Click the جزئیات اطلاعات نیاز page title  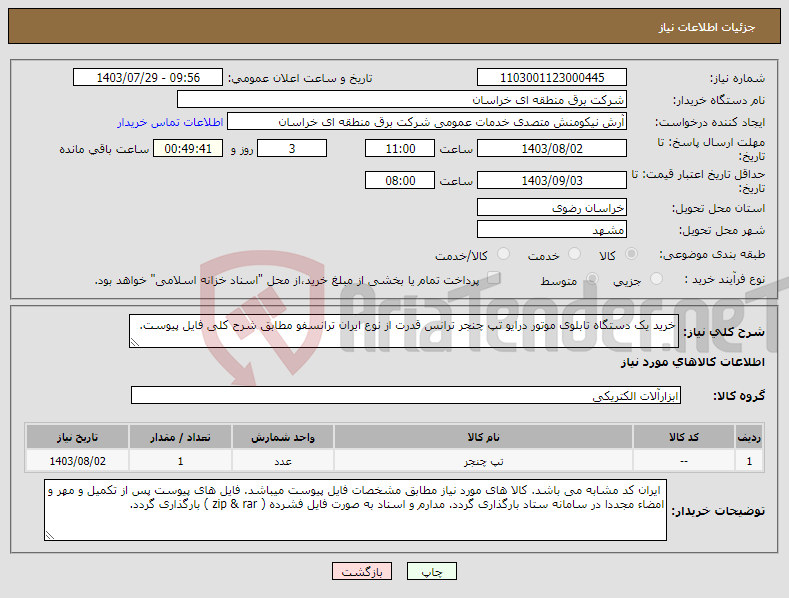(x=706, y=27)
